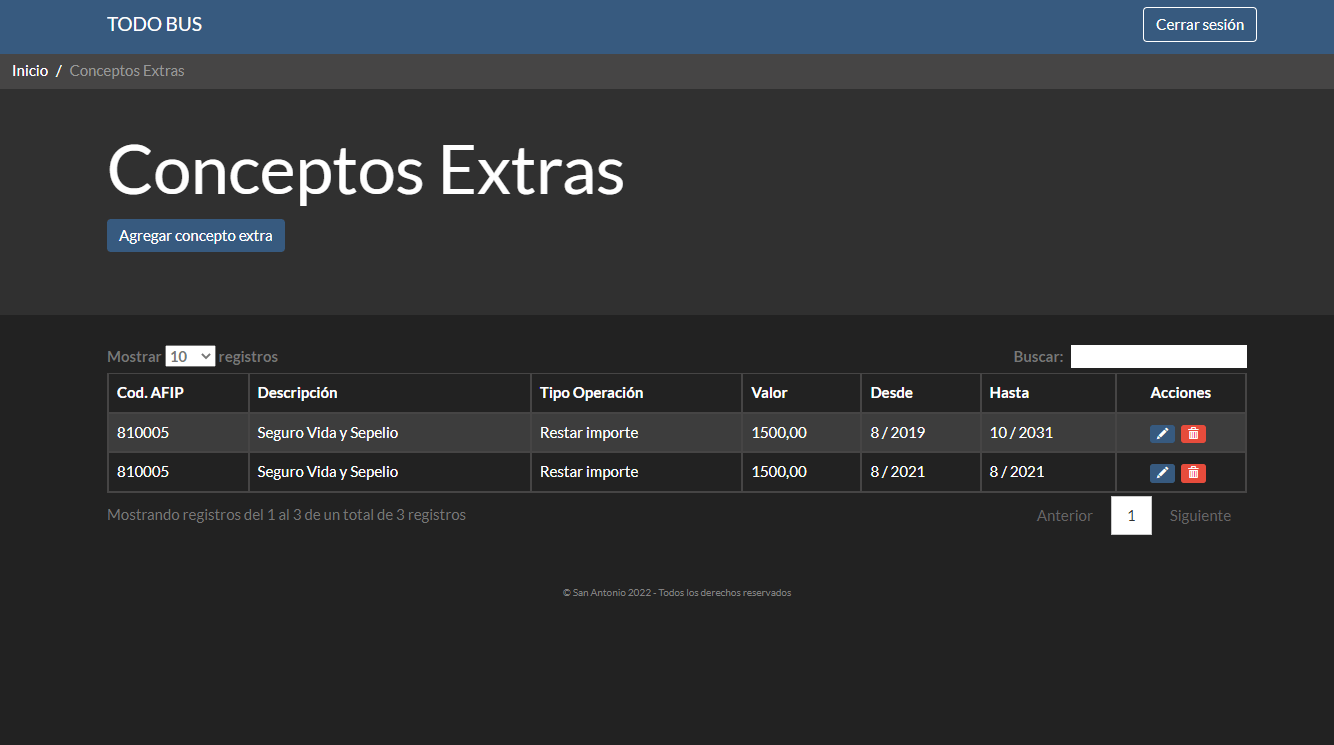Select page 1 in the pagination
Viewport: 1334px width, 745px height.
click(x=1131, y=516)
